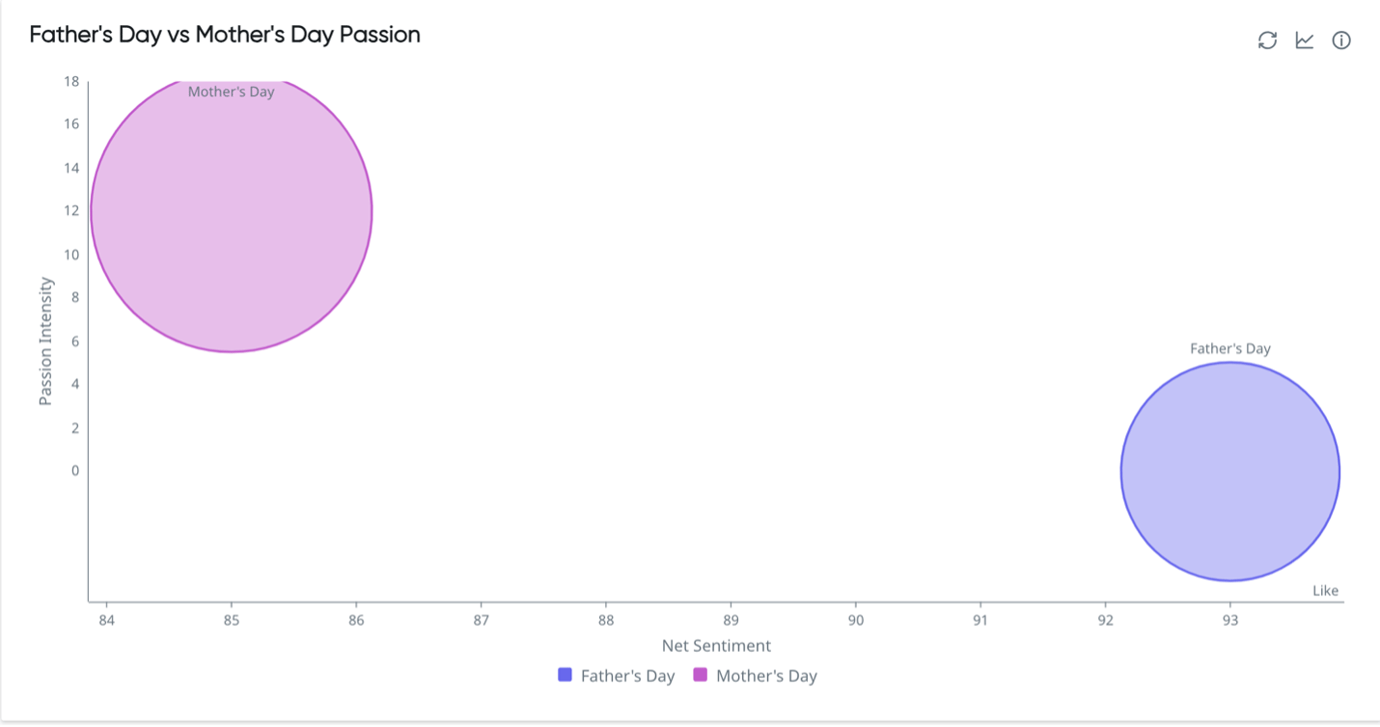Screen dimensions: 1380x727
Task: Click the 93 tick on x-axis
Action: click(x=1230, y=620)
